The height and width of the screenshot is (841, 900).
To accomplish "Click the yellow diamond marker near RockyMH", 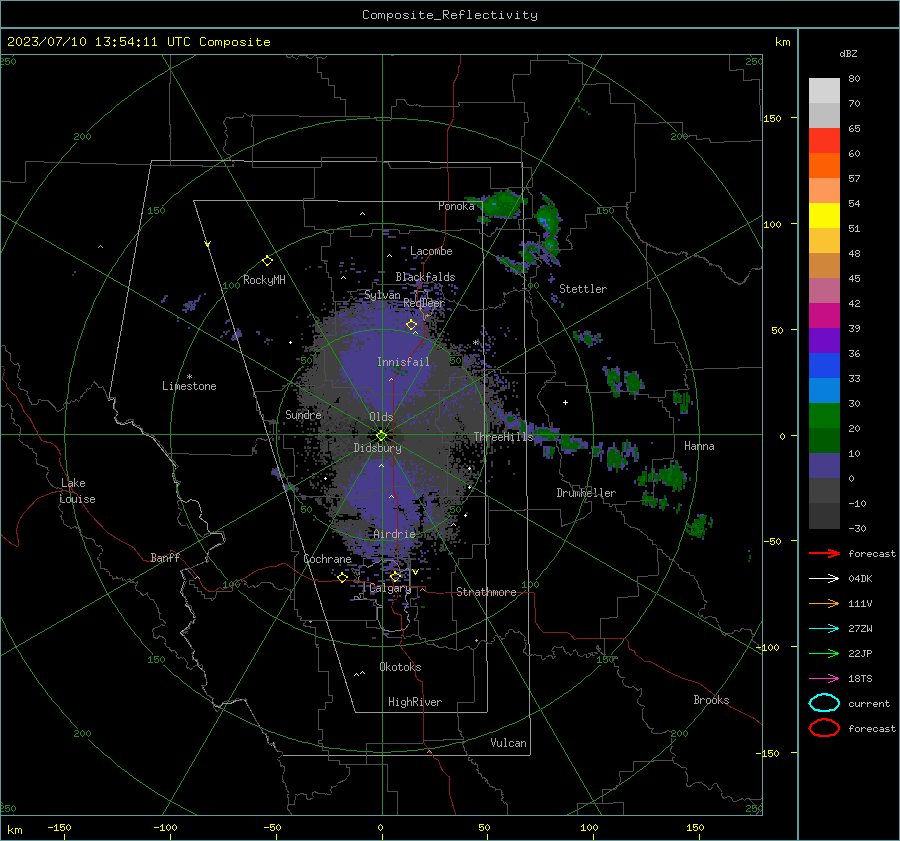I will point(267,261).
